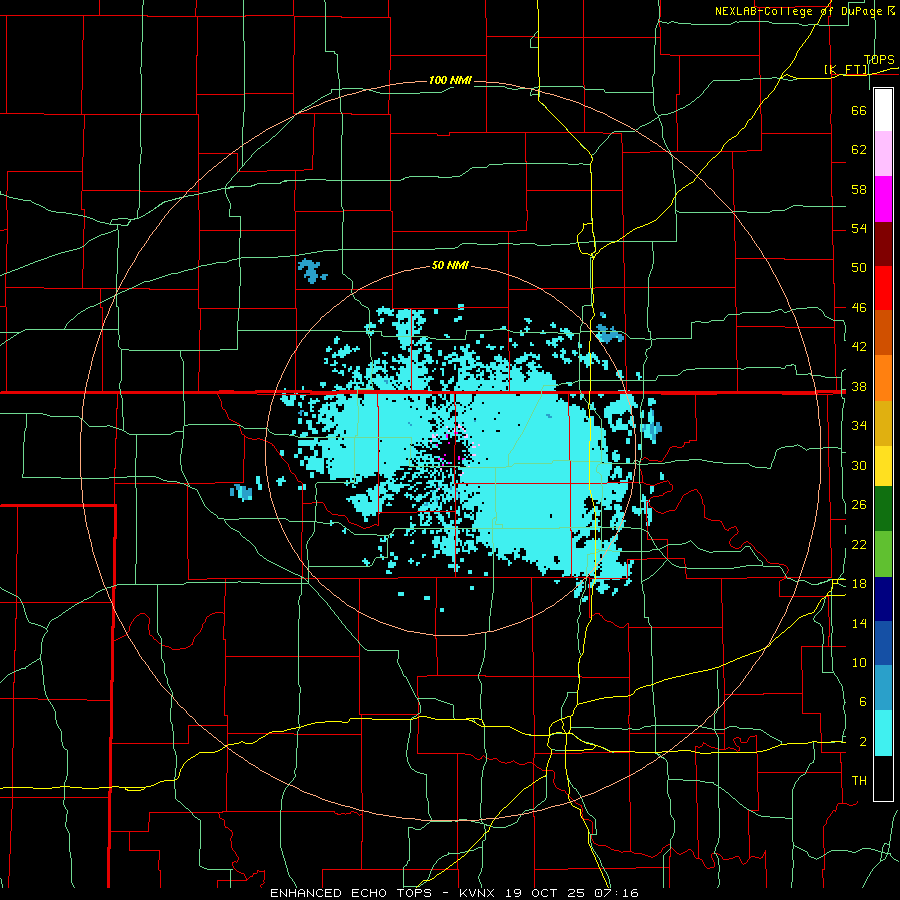The width and height of the screenshot is (900, 900).
Task: Click the '[K FT]' units label
Action: point(846,69)
